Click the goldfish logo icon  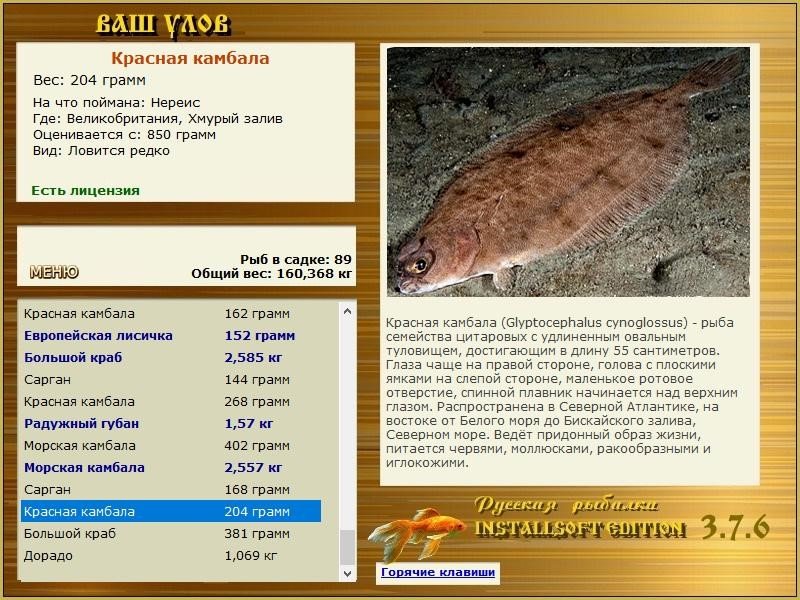[x=416, y=533]
